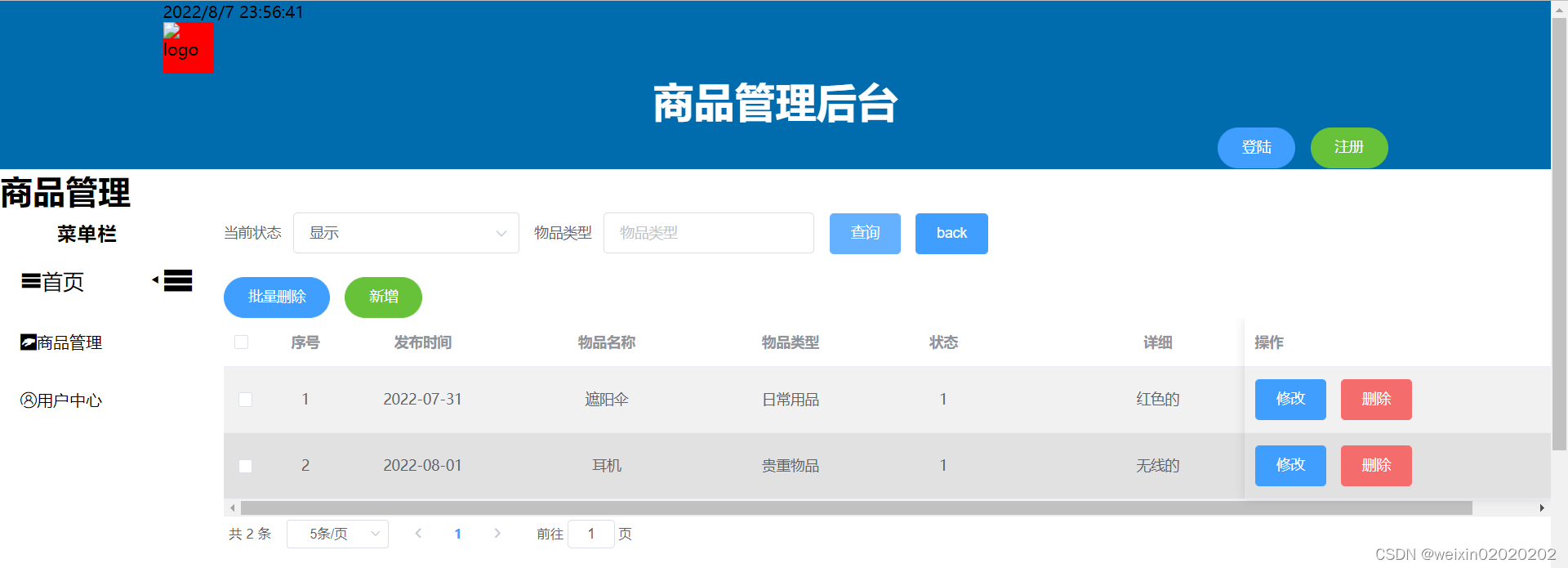
Task: Click the 物品类型 column header
Action: (x=791, y=342)
